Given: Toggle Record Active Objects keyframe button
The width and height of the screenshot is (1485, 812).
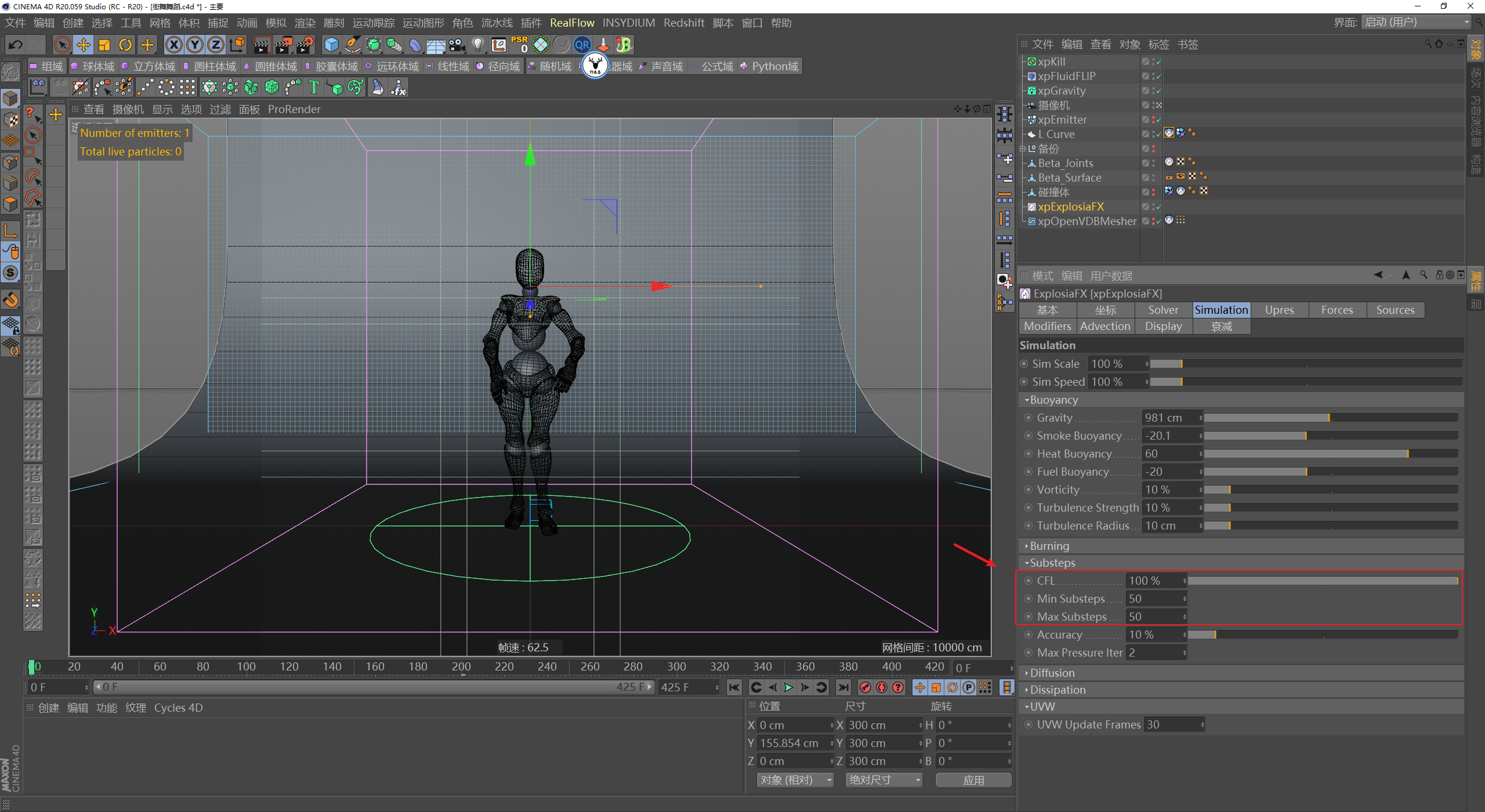Looking at the screenshot, I should click(865, 687).
